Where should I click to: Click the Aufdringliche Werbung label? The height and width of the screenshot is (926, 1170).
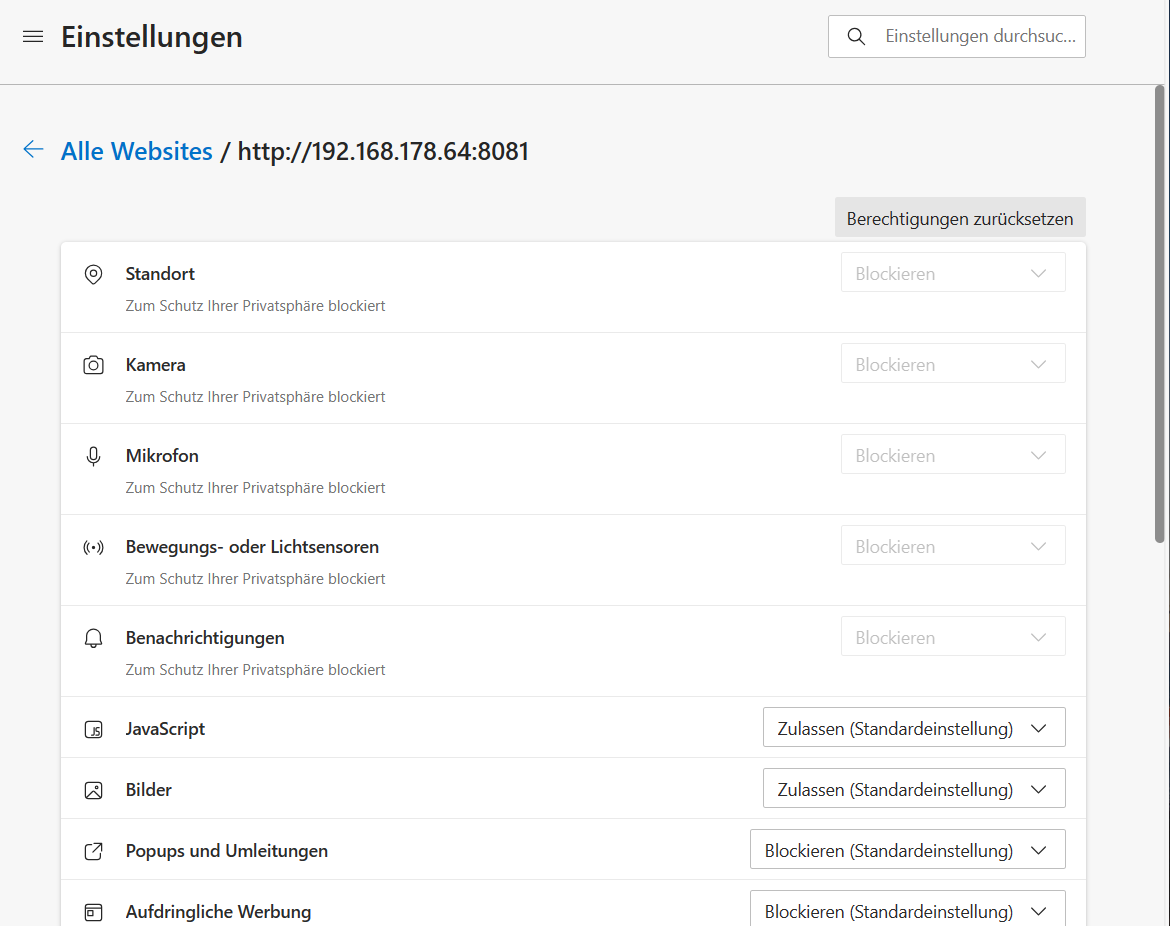(219, 912)
